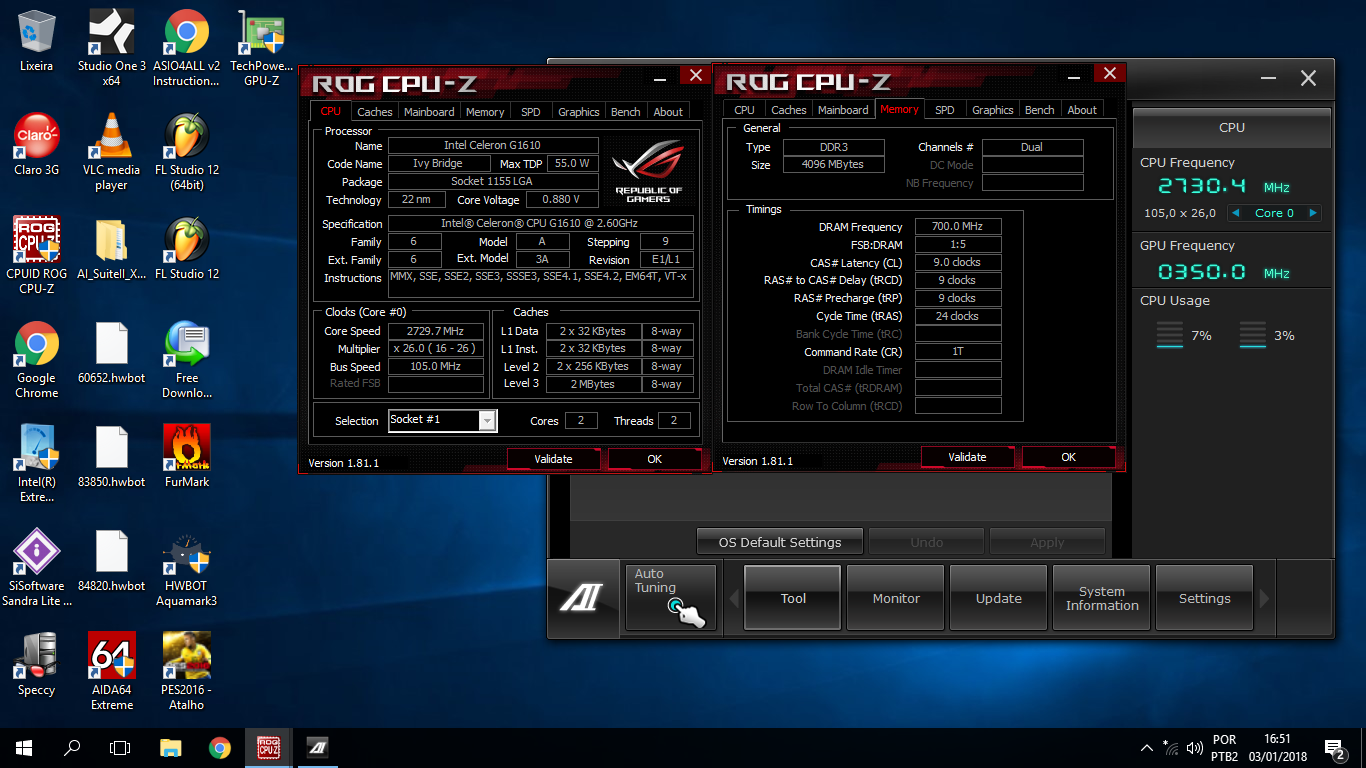Open Claro 3G desktop shortcut
The image size is (1366, 768).
[x=37, y=145]
